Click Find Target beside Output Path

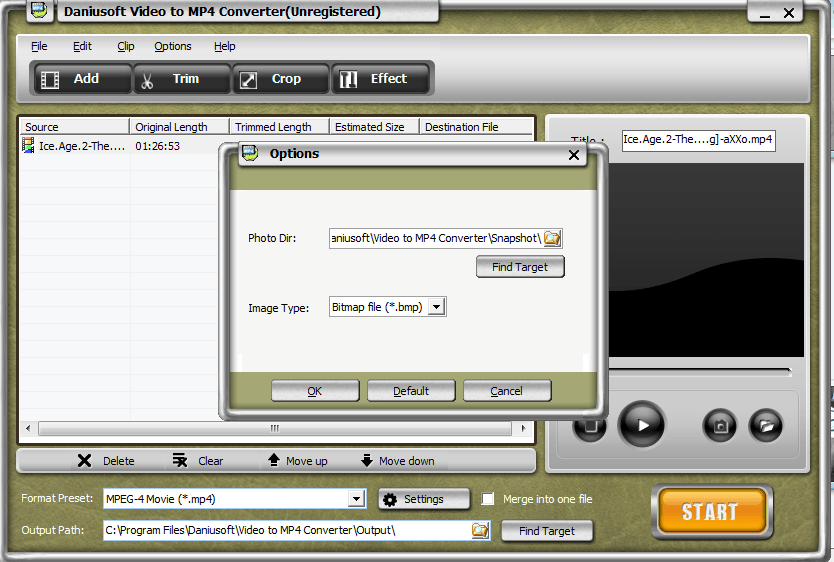547,531
